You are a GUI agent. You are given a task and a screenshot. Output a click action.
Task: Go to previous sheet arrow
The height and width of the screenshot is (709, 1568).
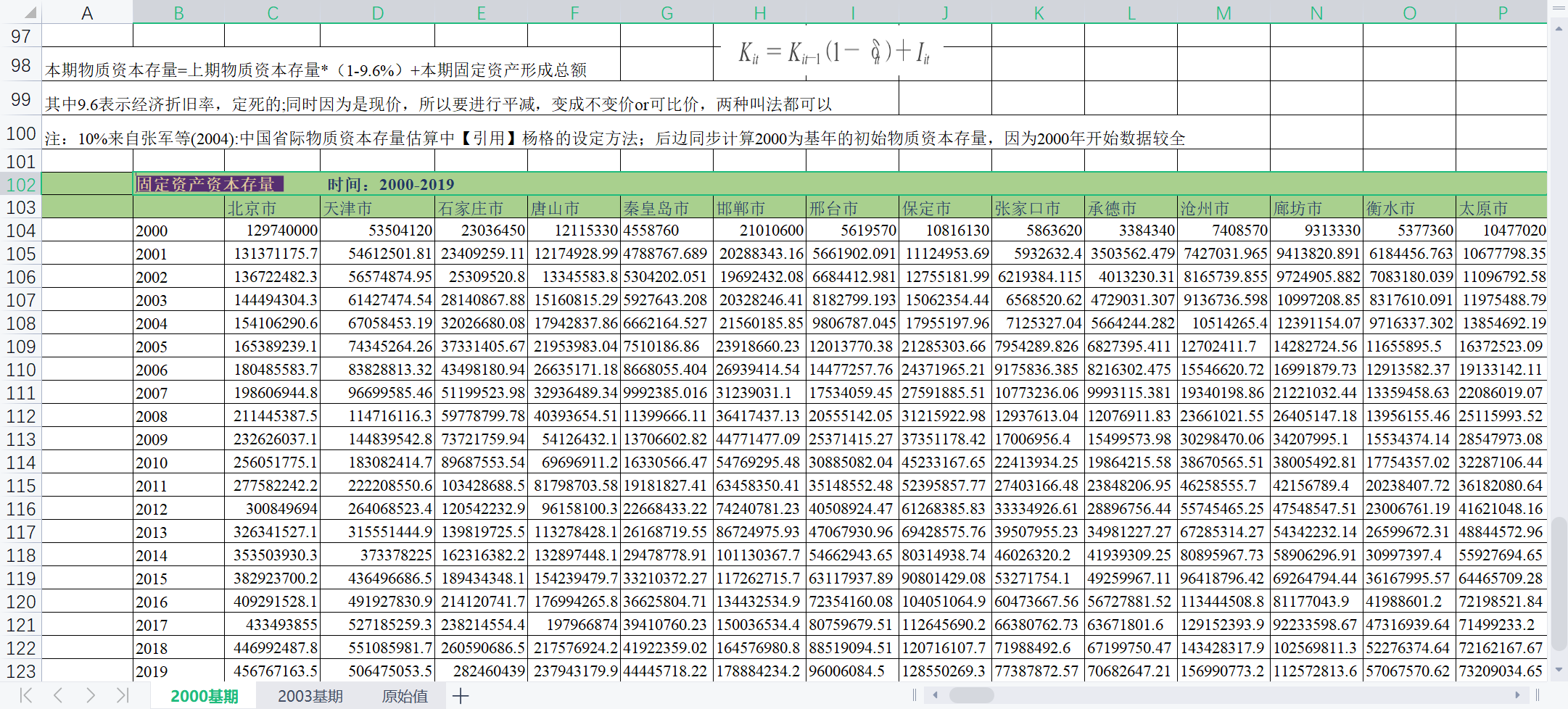click(58, 696)
